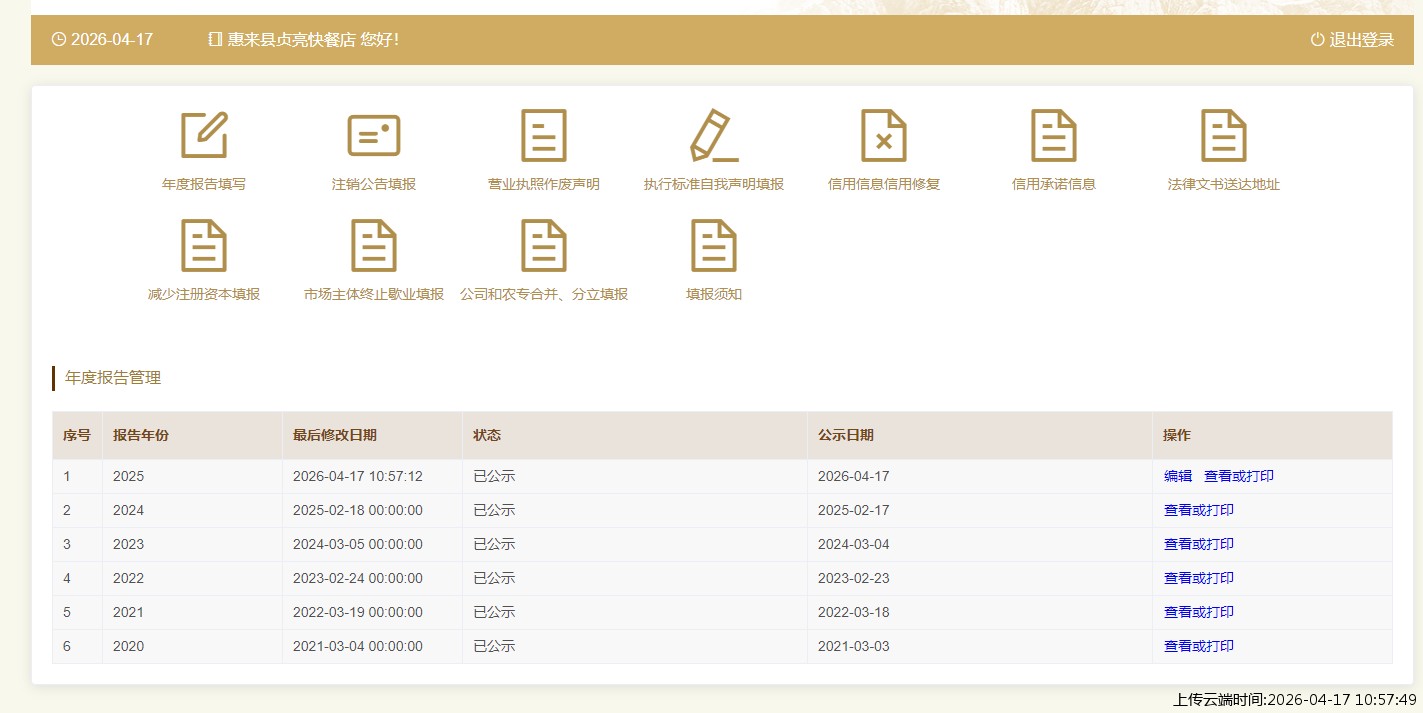Open 查看或打印 for 2021 report
The width and height of the screenshot is (1423, 713).
(x=1199, y=612)
